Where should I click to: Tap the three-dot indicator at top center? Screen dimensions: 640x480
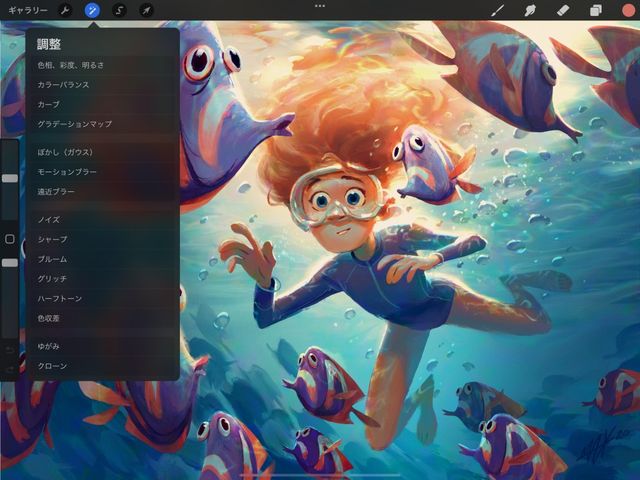320,6
